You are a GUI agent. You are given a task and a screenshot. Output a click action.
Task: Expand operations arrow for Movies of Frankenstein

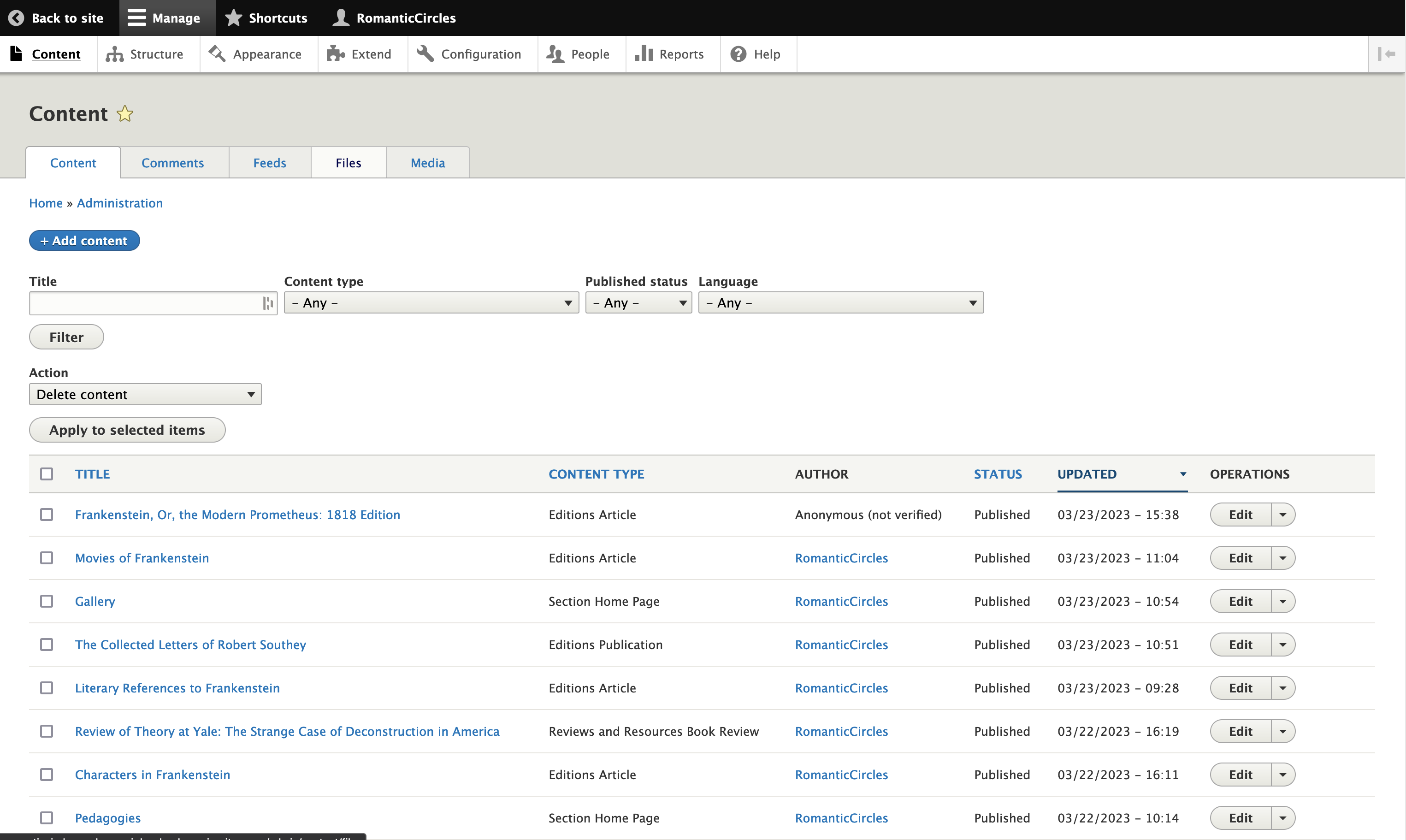[x=1282, y=558]
